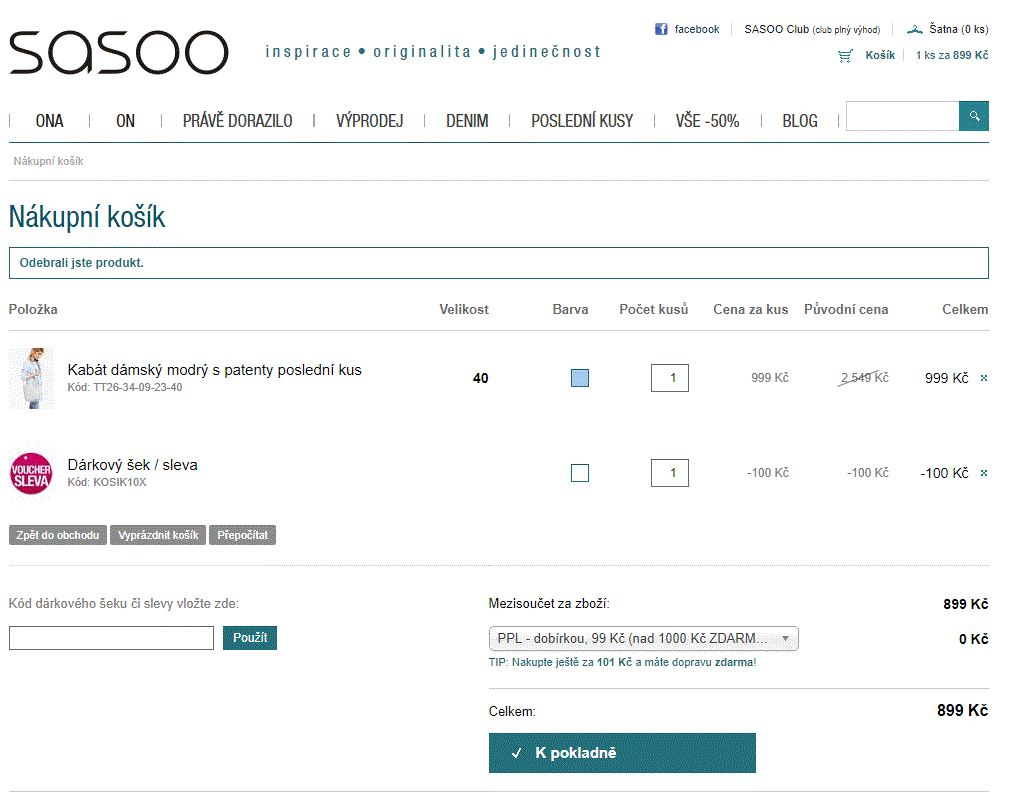The height and width of the screenshot is (792, 1015).
Task: Click the size value 40
Action: [x=480, y=379]
